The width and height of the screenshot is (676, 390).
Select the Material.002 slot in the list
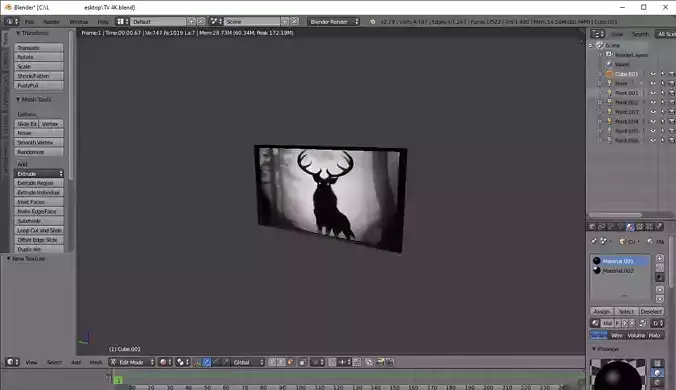tap(620, 271)
